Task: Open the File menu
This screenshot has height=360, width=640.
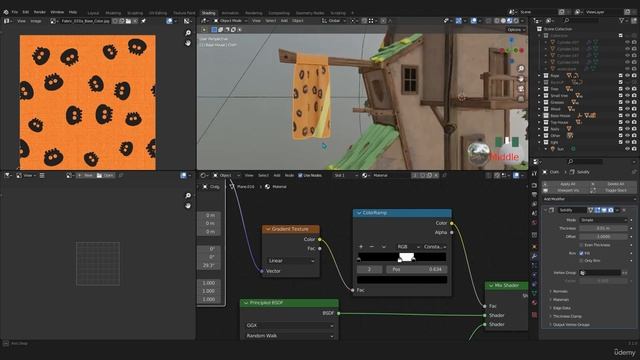Action: (x=15, y=12)
